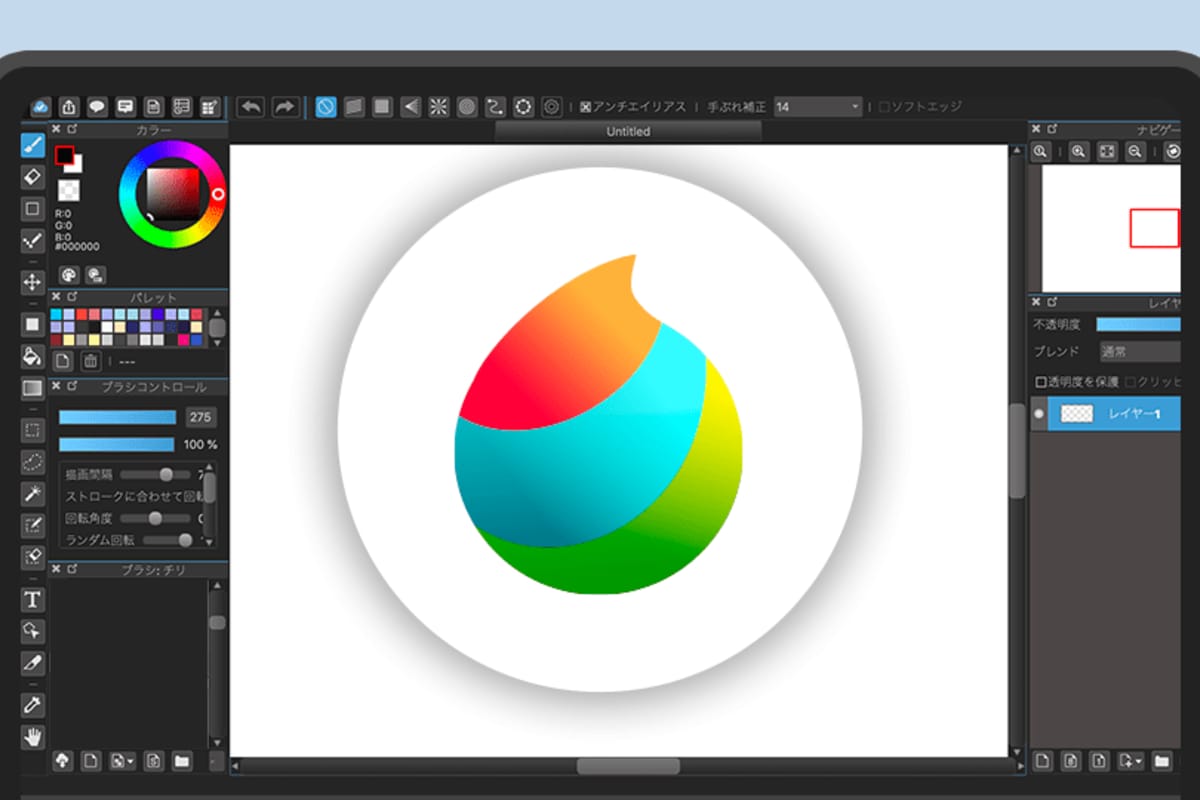Select the Eraser tool
Image resolution: width=1200 pixels, height=800 pixels.
[x=33, y=176]
